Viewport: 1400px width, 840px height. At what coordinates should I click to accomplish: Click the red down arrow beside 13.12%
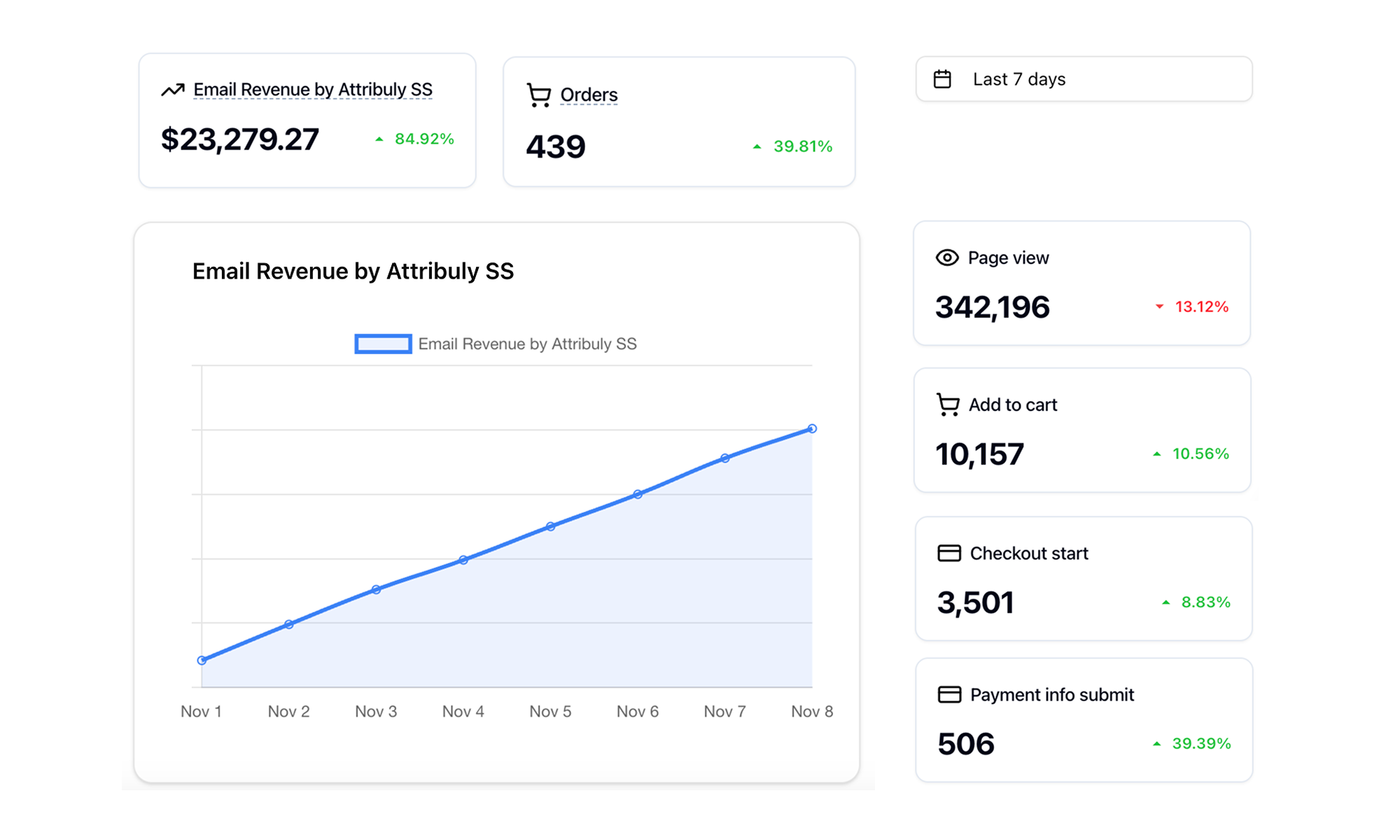[1159, 307]
